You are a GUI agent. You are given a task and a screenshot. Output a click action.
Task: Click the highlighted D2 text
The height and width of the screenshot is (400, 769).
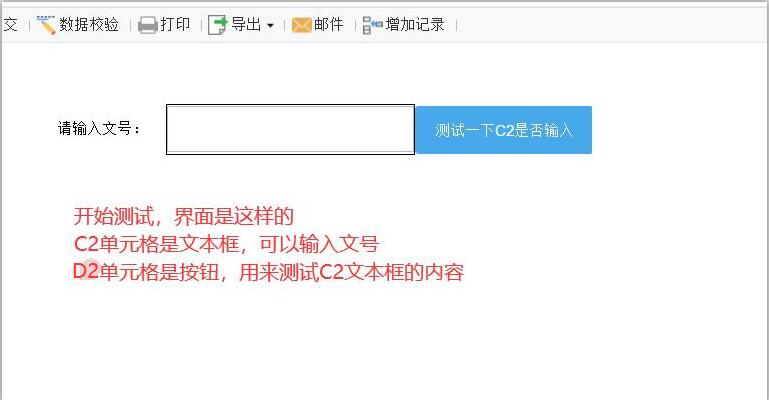(86, 271)
